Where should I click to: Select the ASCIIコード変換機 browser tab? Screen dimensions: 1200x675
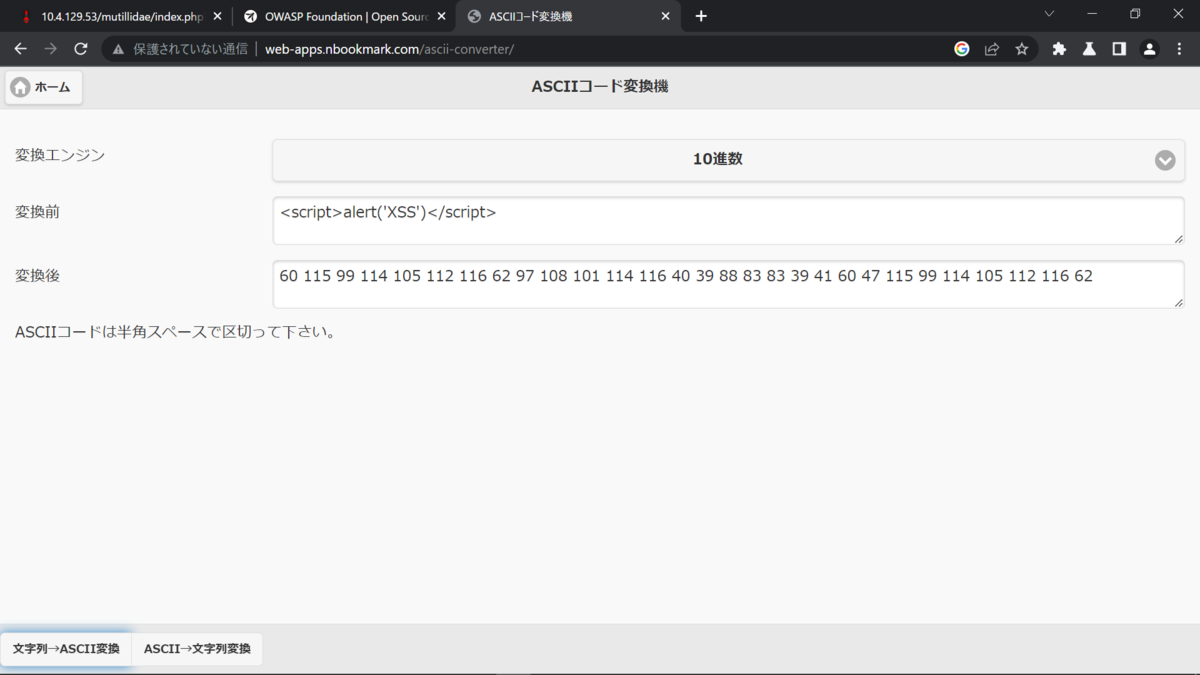567,17
